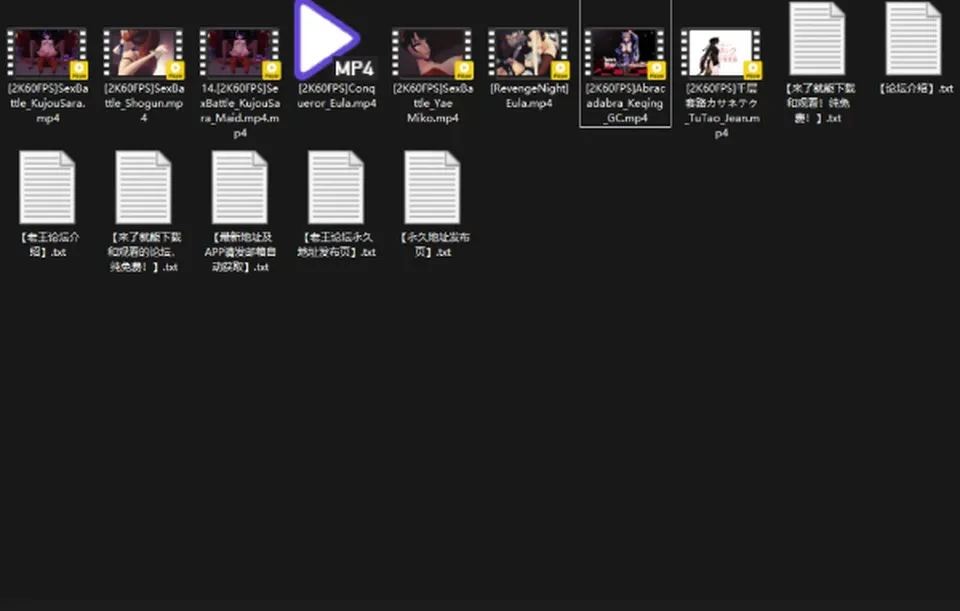
Task: Click the '[RevengeNight]Eula.mp4' file name
Action: [x=529, y=96]
